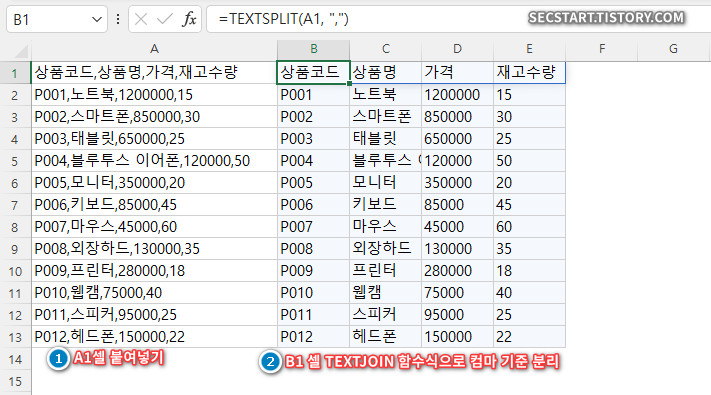Click cell with P012,헤드폰,150000,22

tap(154, 336)
